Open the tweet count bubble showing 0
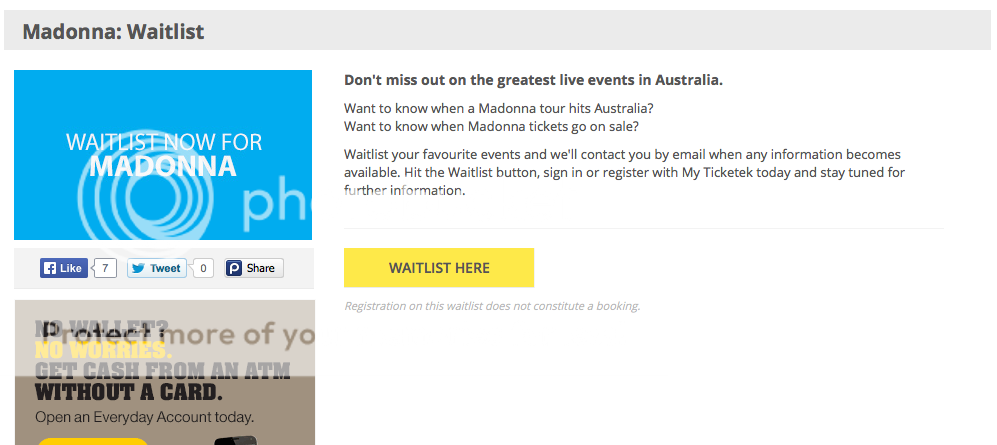 203,268
